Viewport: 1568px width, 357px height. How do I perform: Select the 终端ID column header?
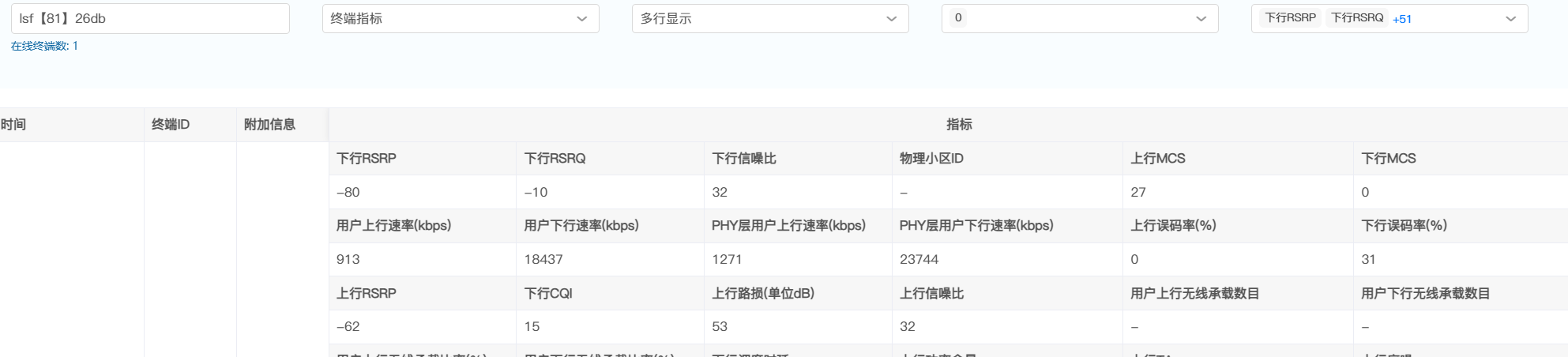click(171, 125)
